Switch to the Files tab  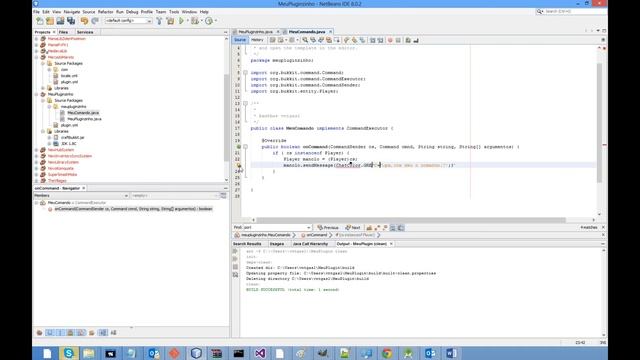[x=64, y=32]
